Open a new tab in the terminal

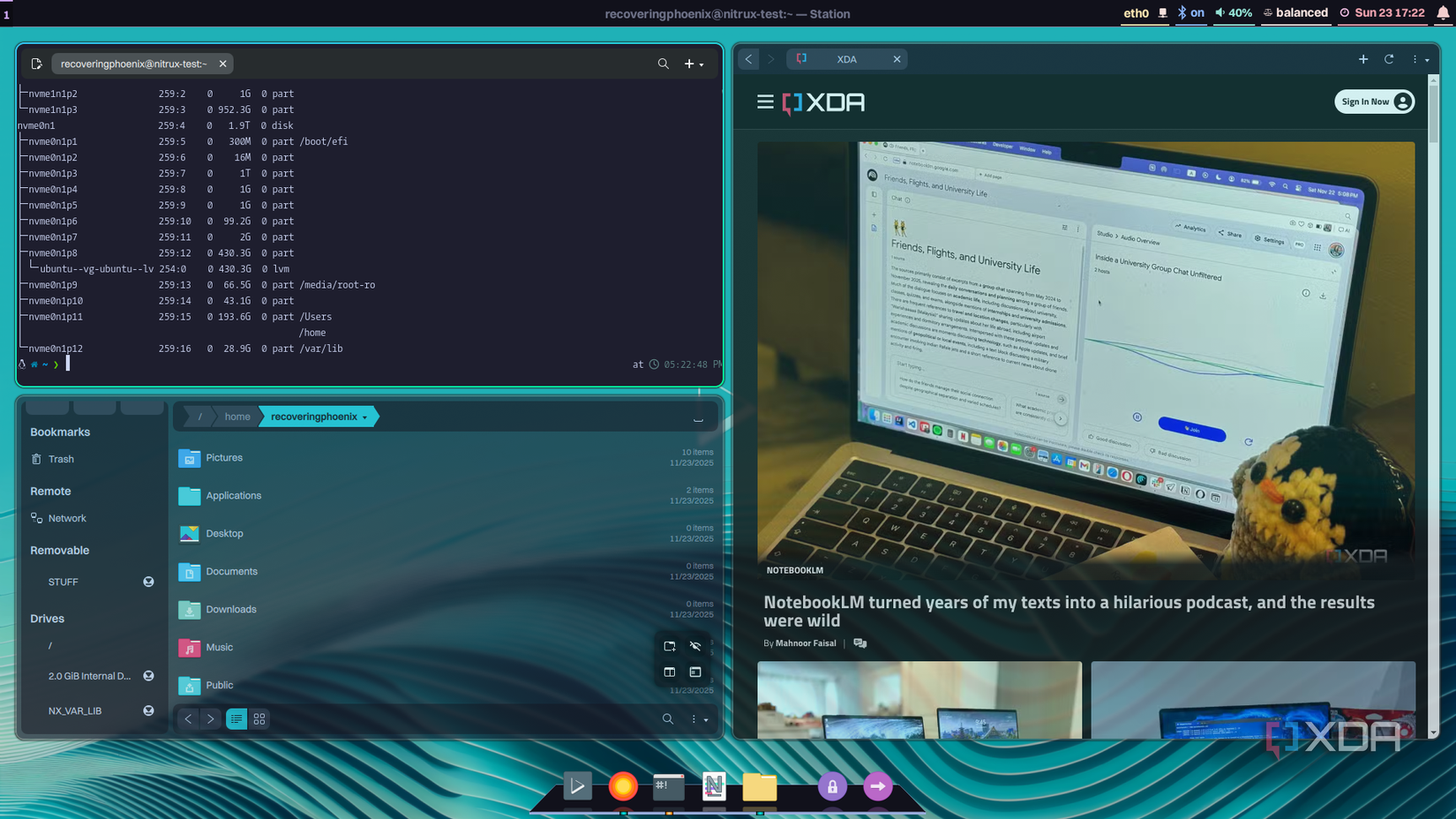click(689, 63)
